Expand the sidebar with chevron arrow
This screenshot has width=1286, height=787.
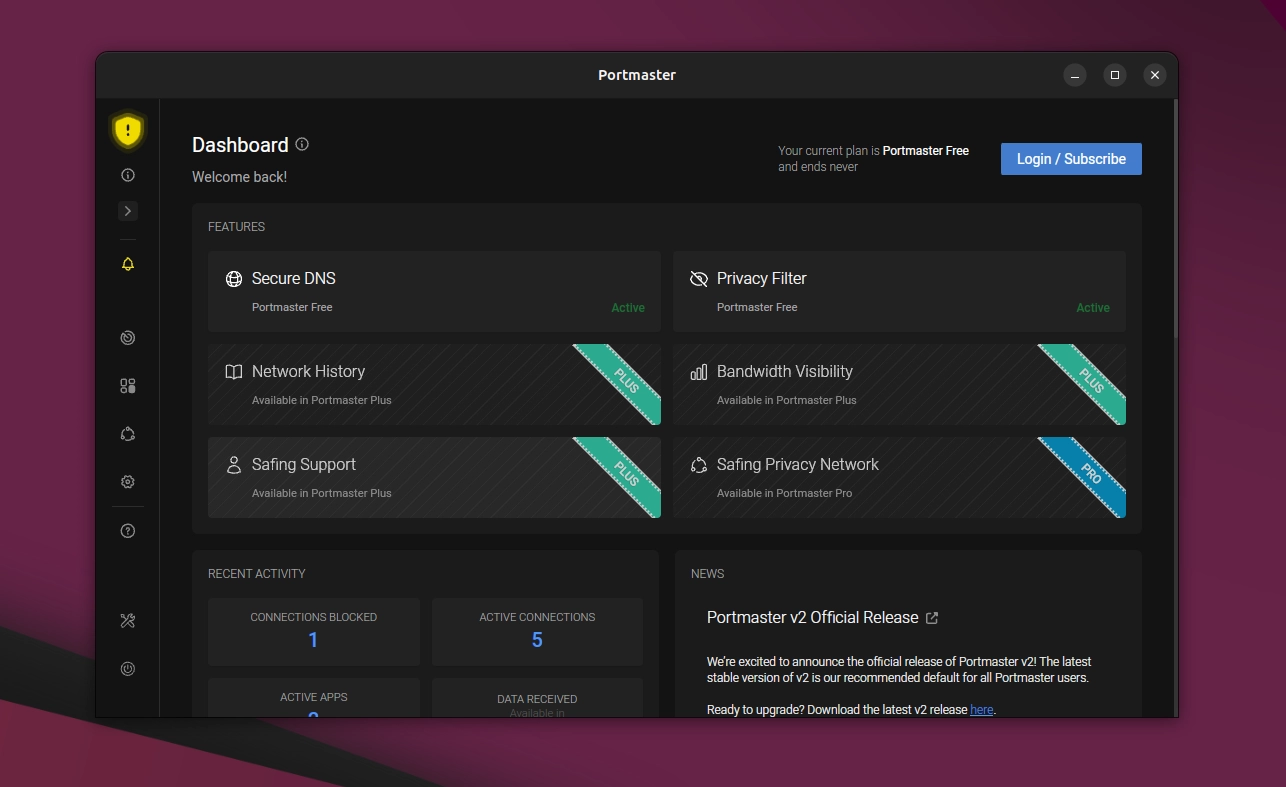pyautogui.click(x=127, y=211)
